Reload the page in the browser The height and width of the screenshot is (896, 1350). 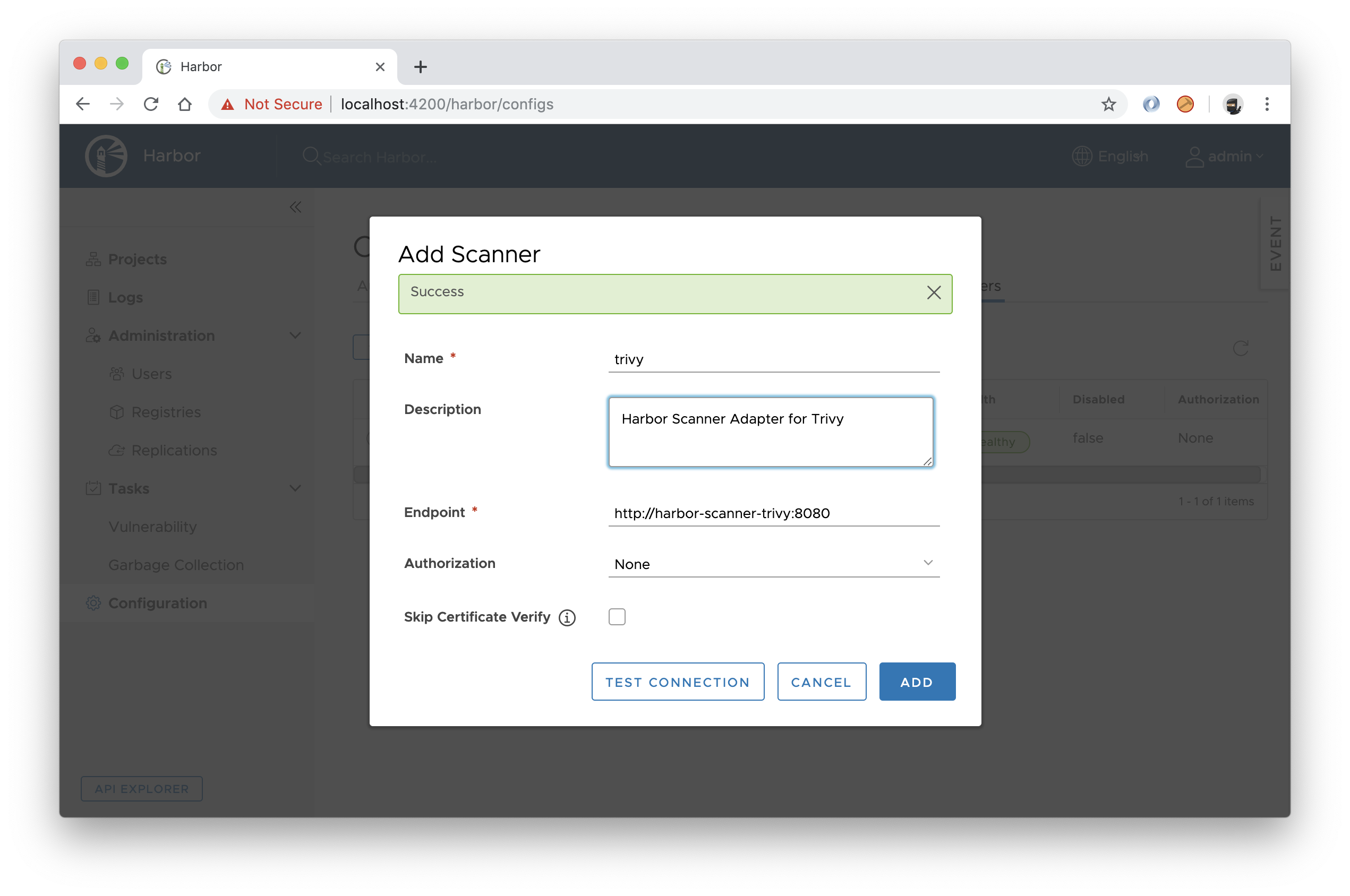(151, 104)
